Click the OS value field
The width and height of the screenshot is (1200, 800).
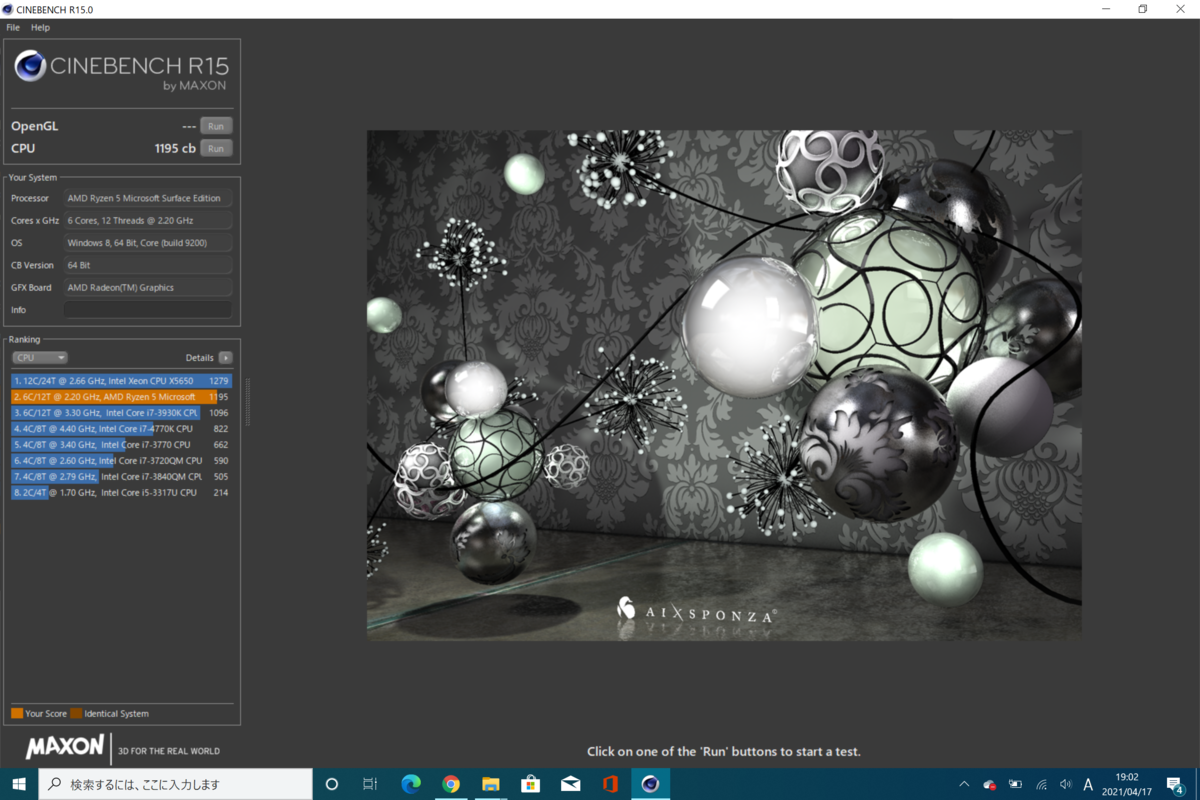pos(148,242)
